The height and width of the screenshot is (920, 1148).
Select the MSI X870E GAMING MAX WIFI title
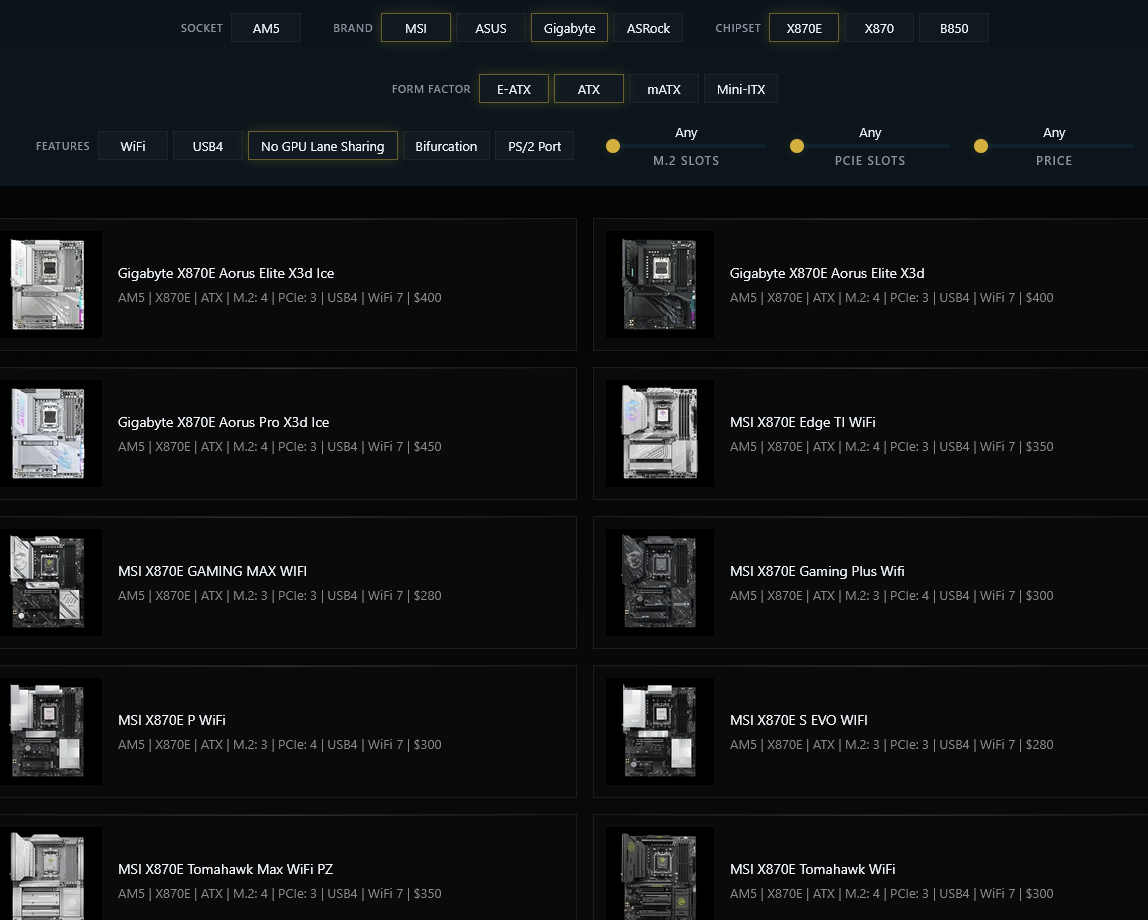(212, 571)
